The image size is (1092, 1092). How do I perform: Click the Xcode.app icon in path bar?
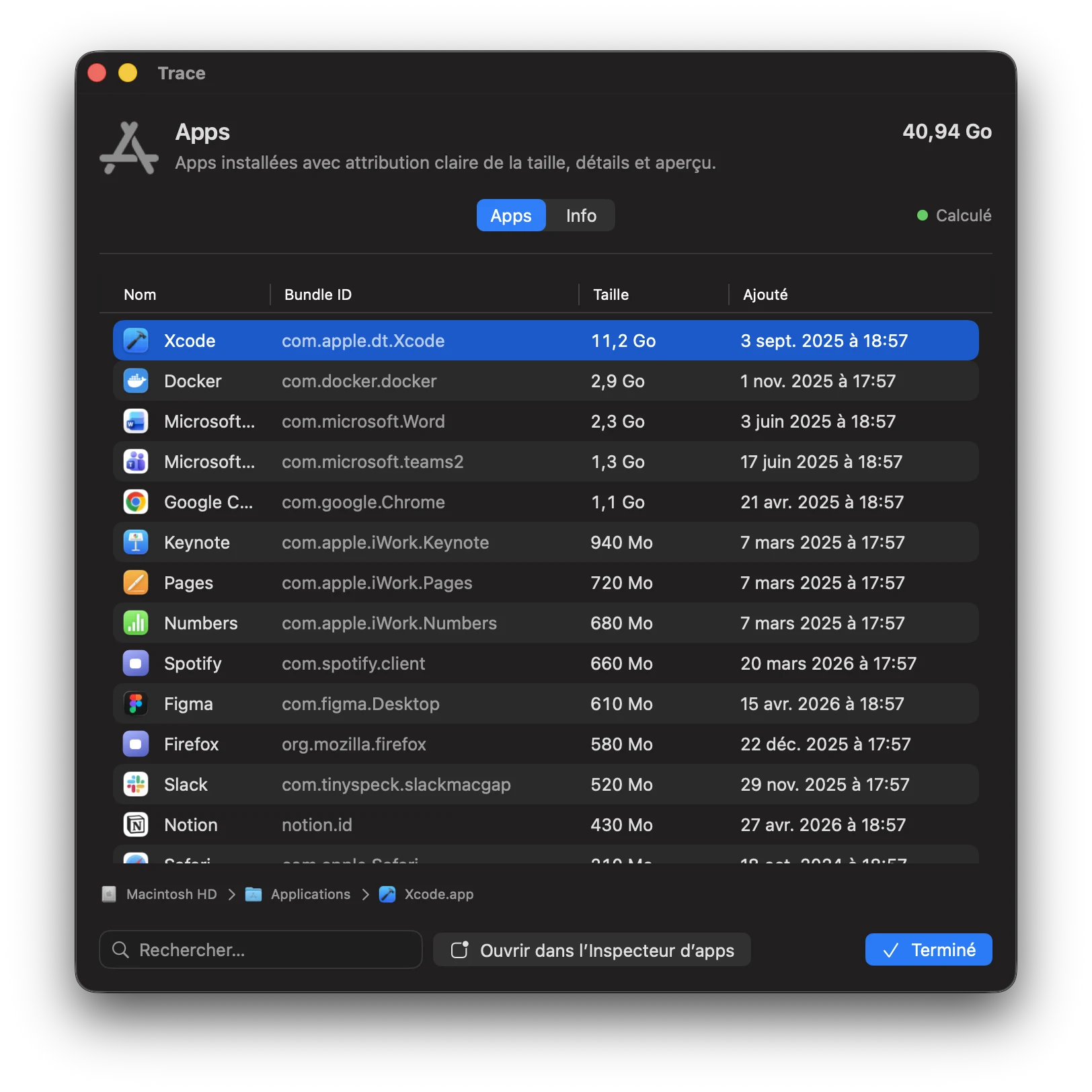[x=387, y=894]
